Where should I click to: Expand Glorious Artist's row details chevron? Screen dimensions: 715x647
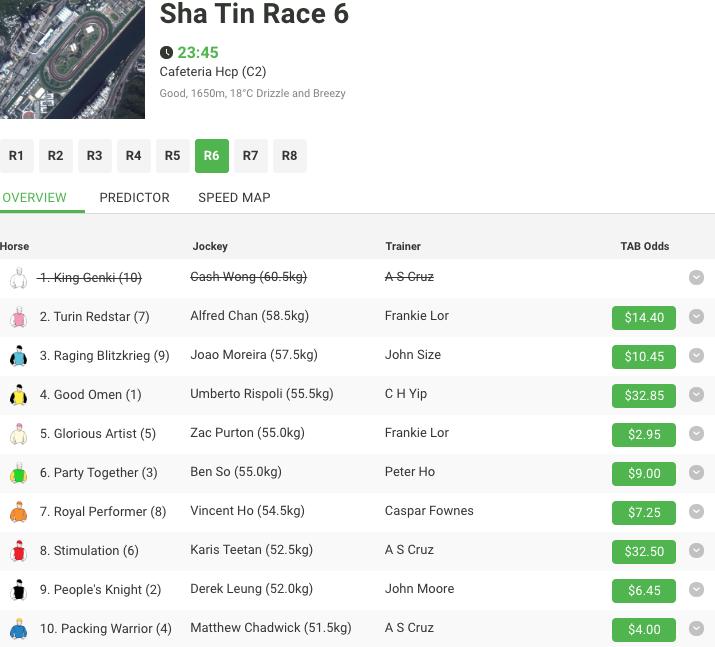tap(697, 434)
